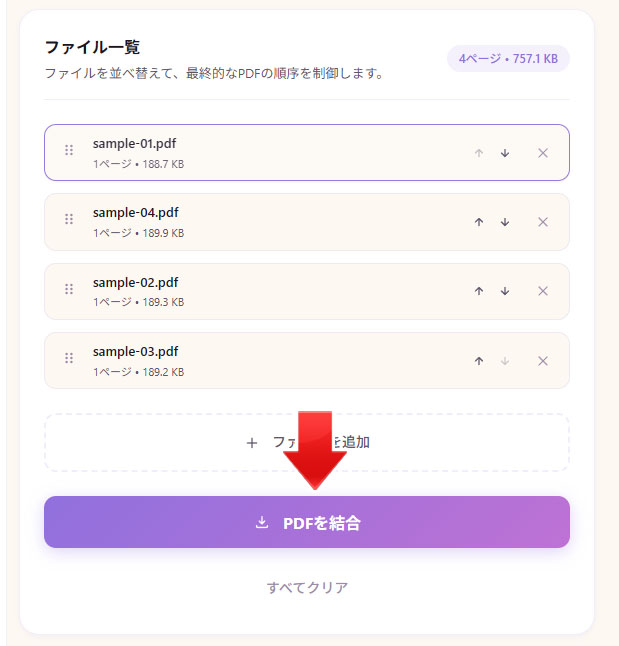Select the sample-03.pdf file name
Image resolution: width=619 pixels, height=646 pixels.
pos(135,351)
